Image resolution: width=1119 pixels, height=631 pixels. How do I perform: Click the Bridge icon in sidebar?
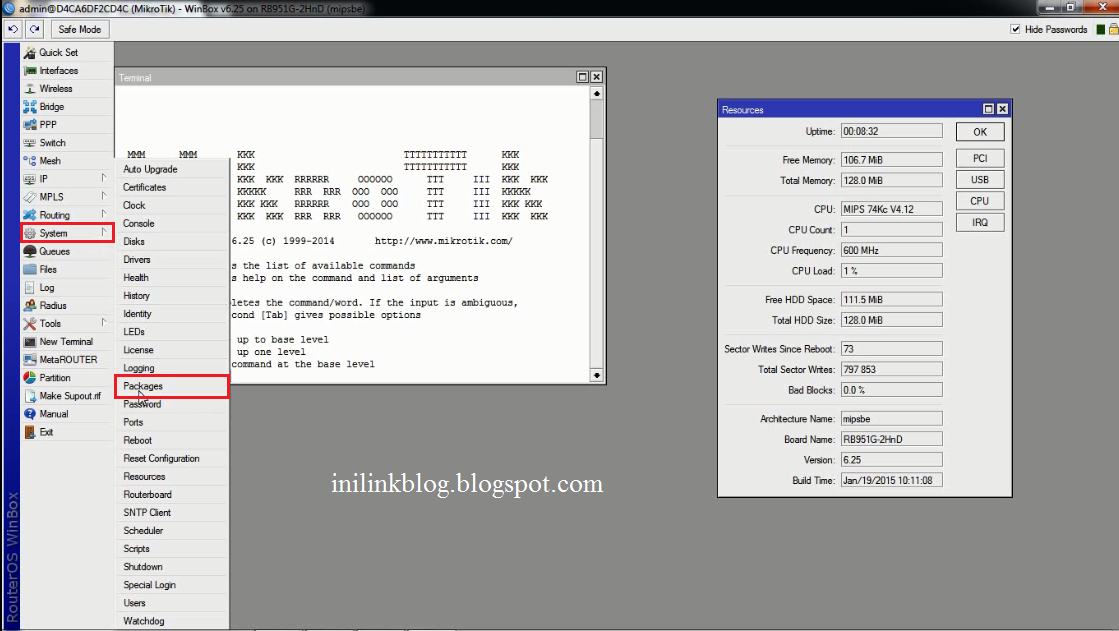29,106
